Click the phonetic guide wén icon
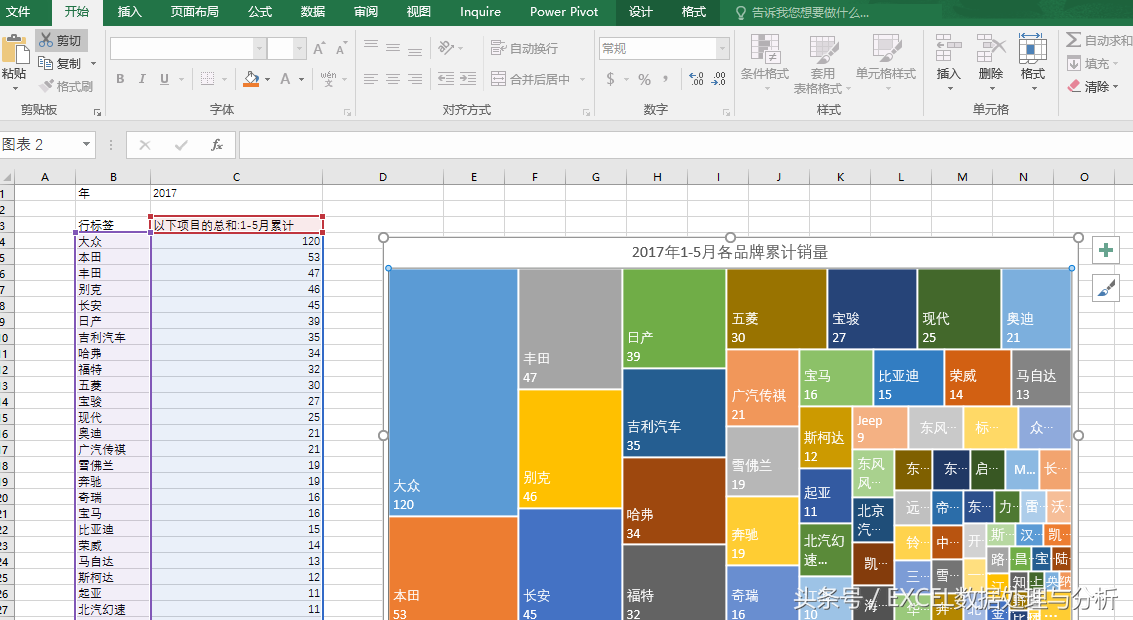This screenshot has height=620, width=1133. 328,79
